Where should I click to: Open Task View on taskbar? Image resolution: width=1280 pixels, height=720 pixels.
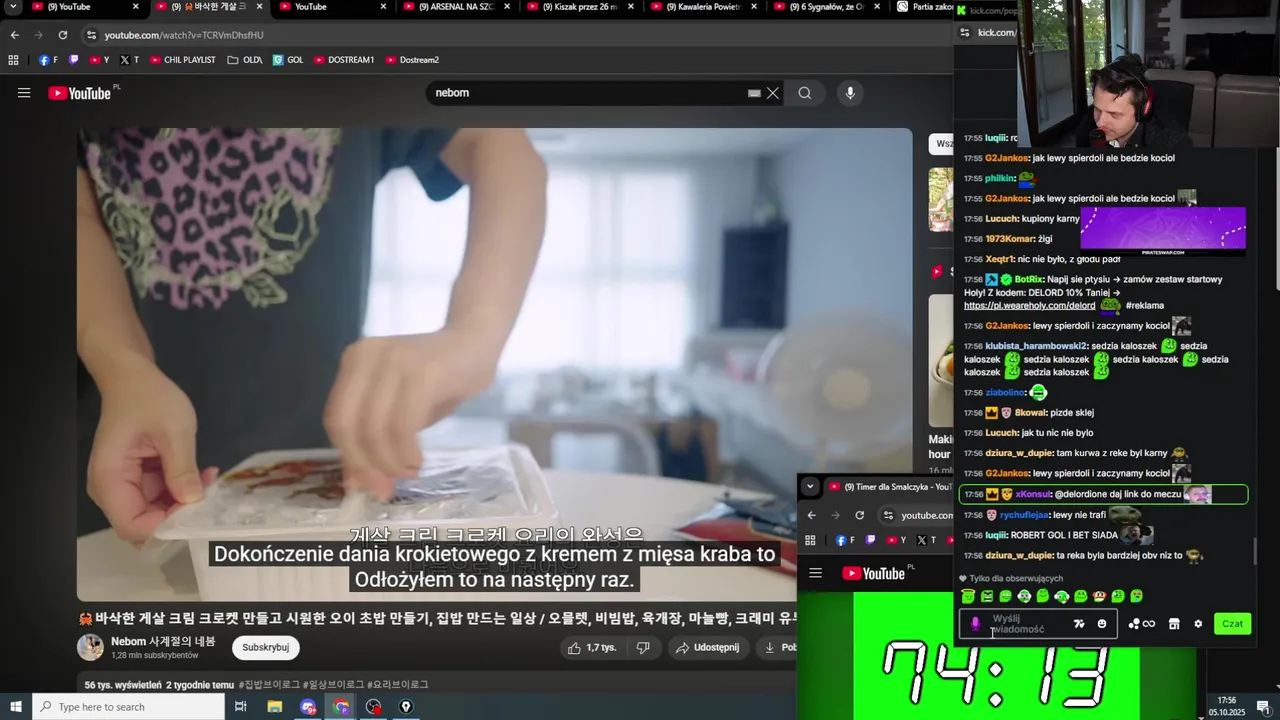(x=241, y=707)
